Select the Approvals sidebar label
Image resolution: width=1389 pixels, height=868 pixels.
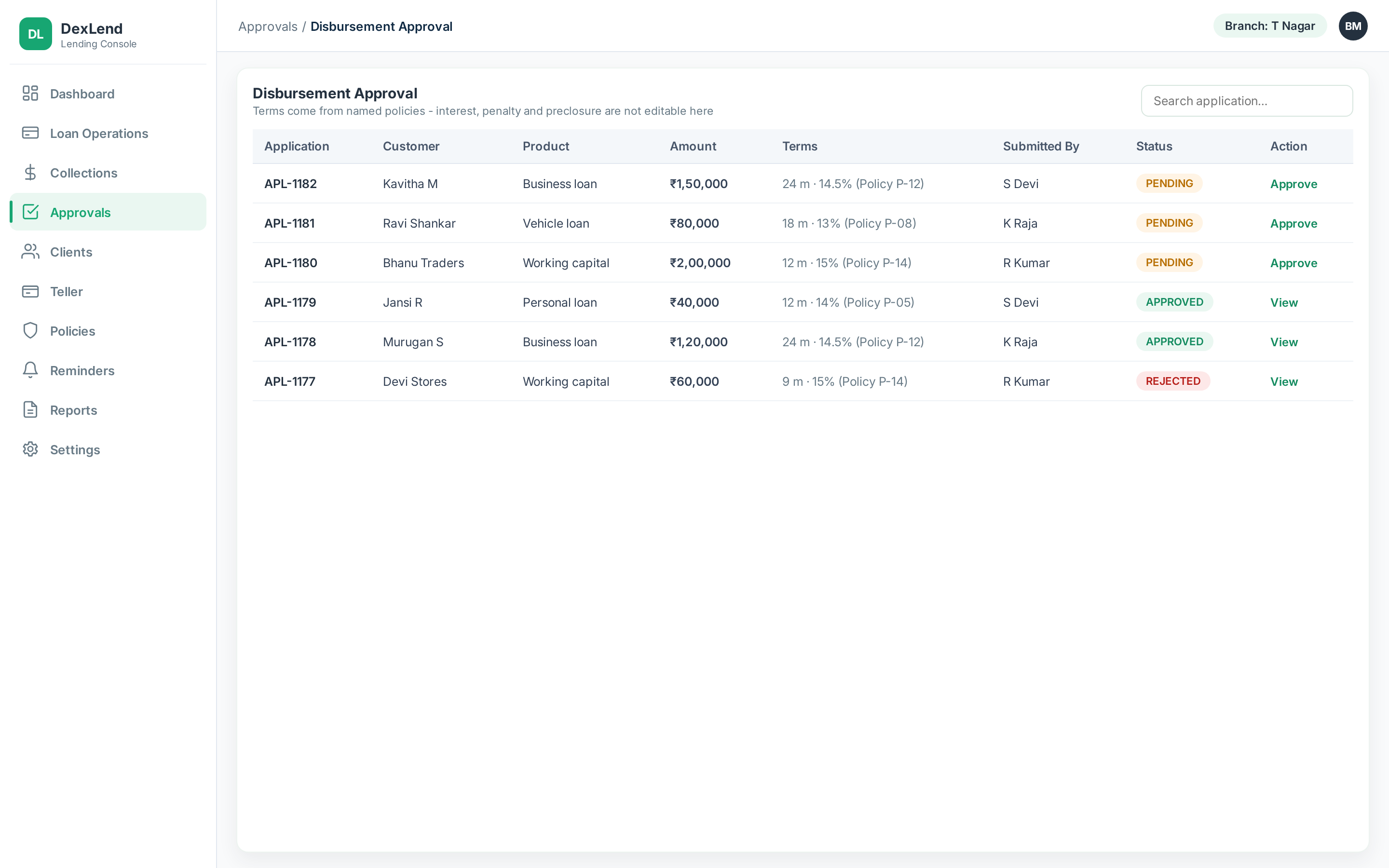click(x=81, y=212)
